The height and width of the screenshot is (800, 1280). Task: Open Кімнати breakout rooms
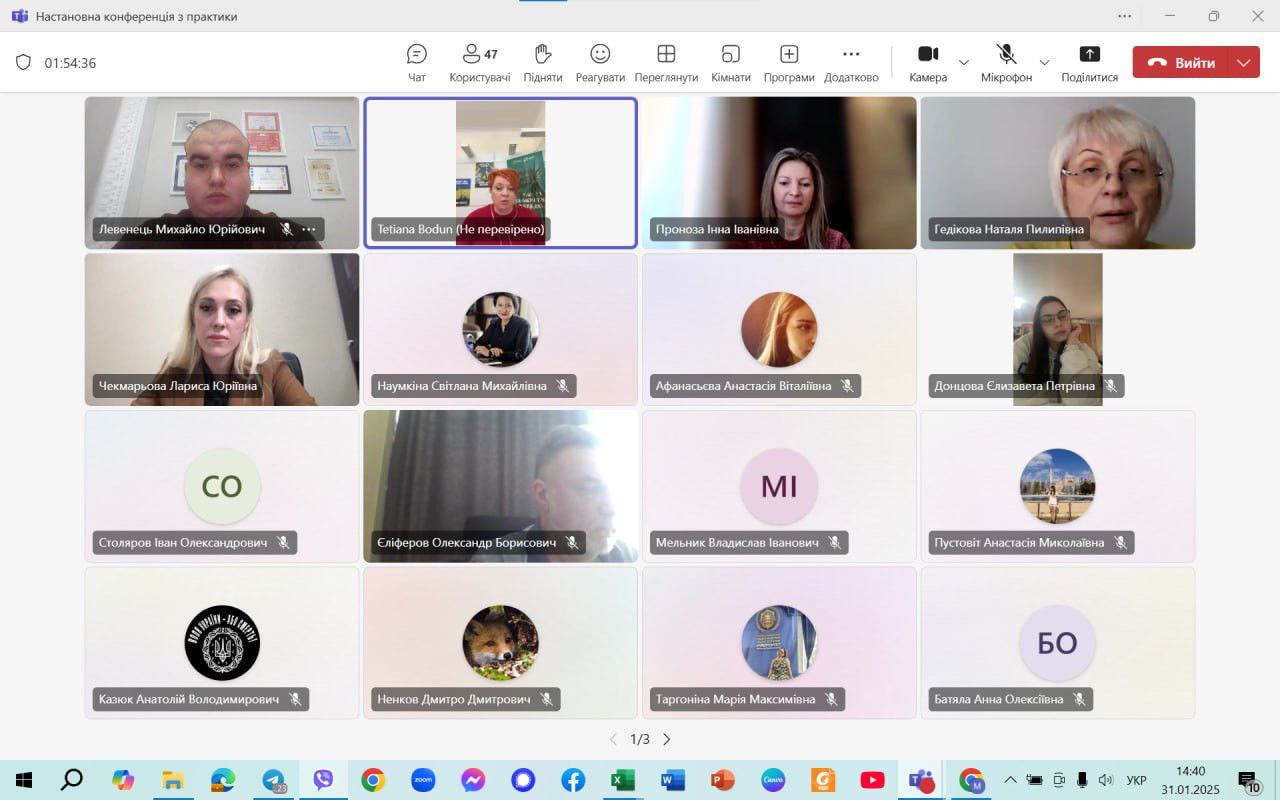(x=730, y=62)
